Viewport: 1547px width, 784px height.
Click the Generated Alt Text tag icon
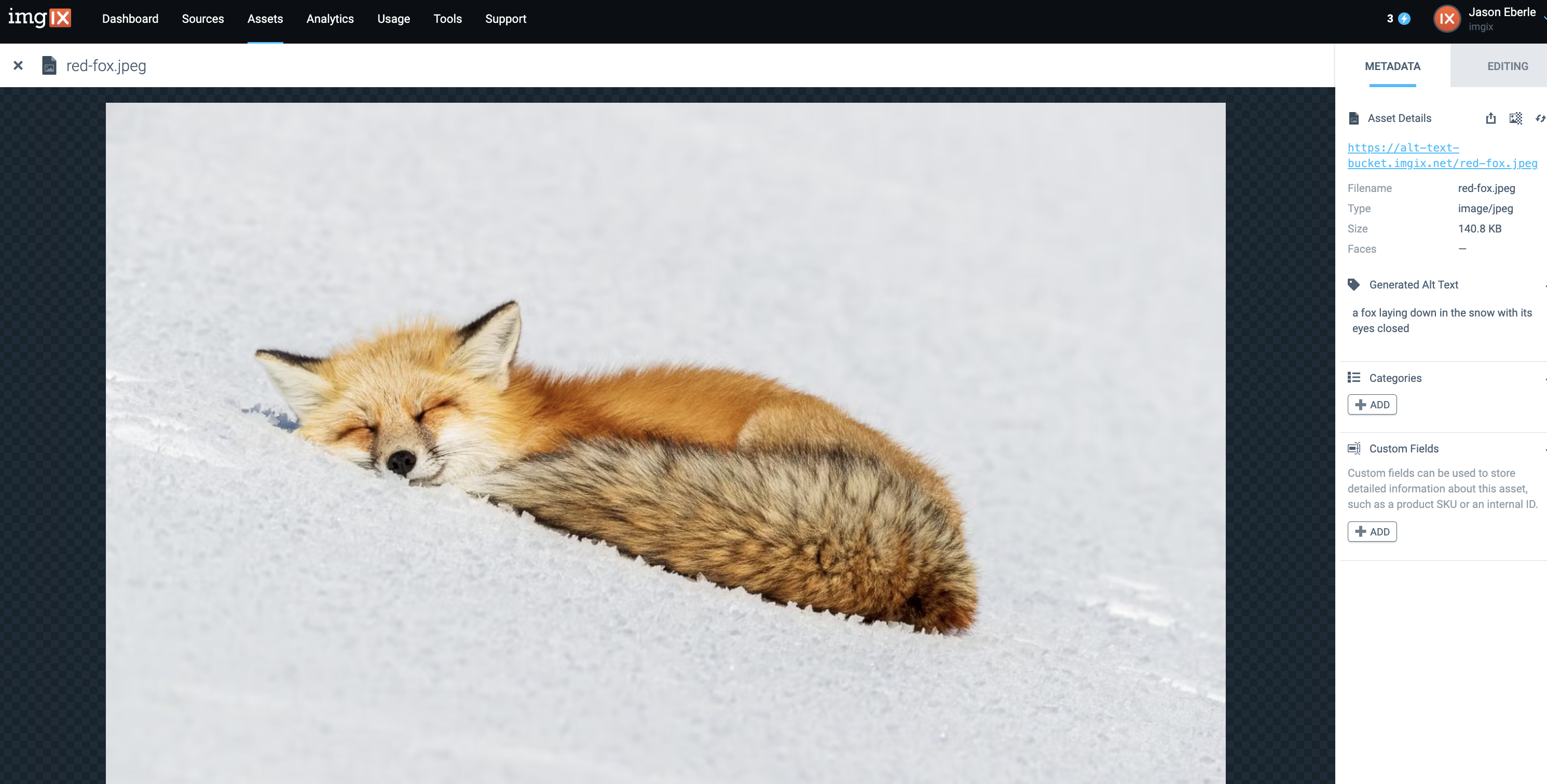pos(1353,284)
